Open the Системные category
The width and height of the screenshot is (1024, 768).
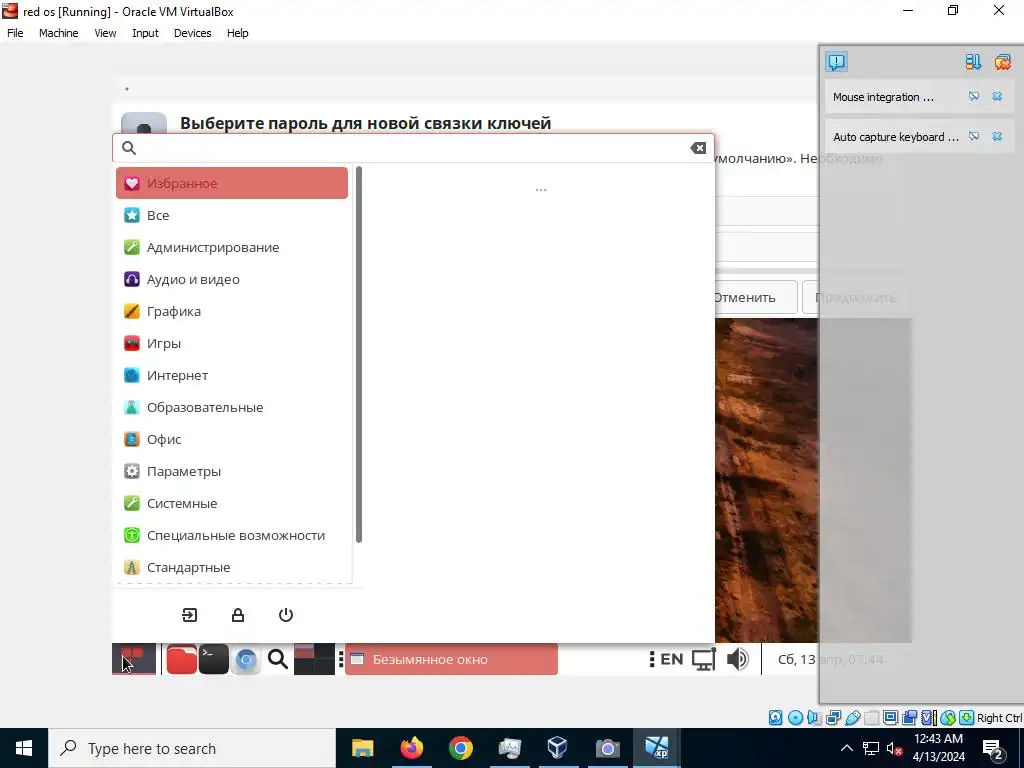pyautogui.click(x=232, y=504)
